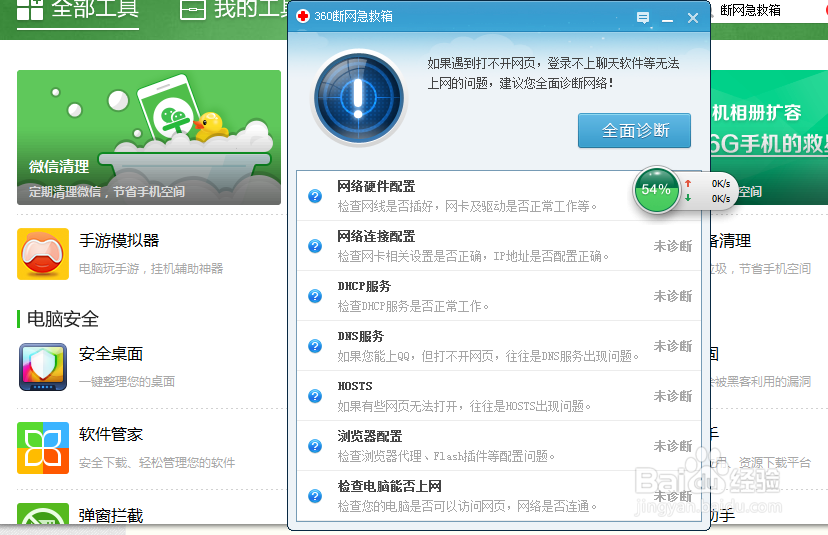The image size is (828, 535).
Task: Click the red cross 360断网急救箱 logo
Action: pos(303,16)
